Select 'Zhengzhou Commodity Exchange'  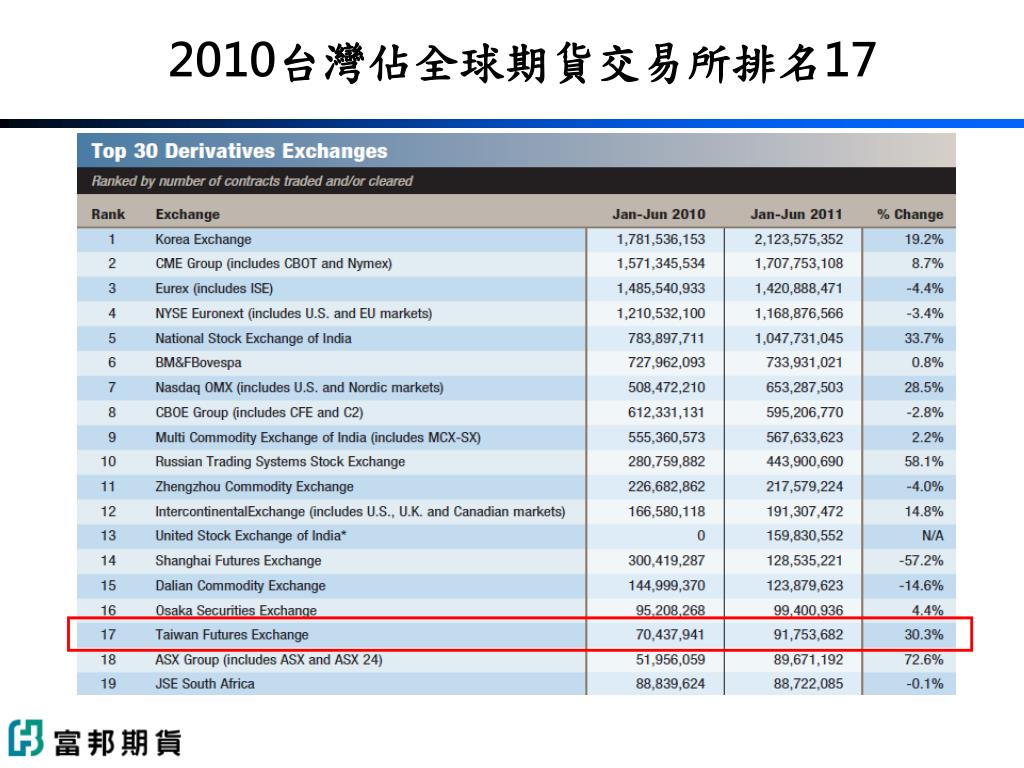click(x=254, y=487)
